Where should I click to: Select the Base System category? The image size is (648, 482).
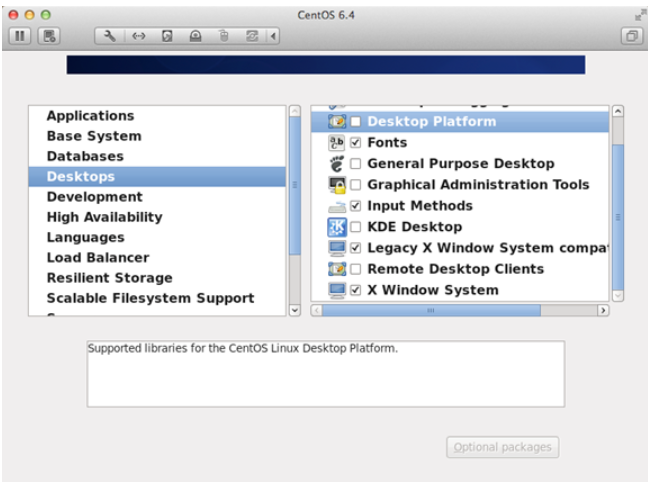pos(157,136)
